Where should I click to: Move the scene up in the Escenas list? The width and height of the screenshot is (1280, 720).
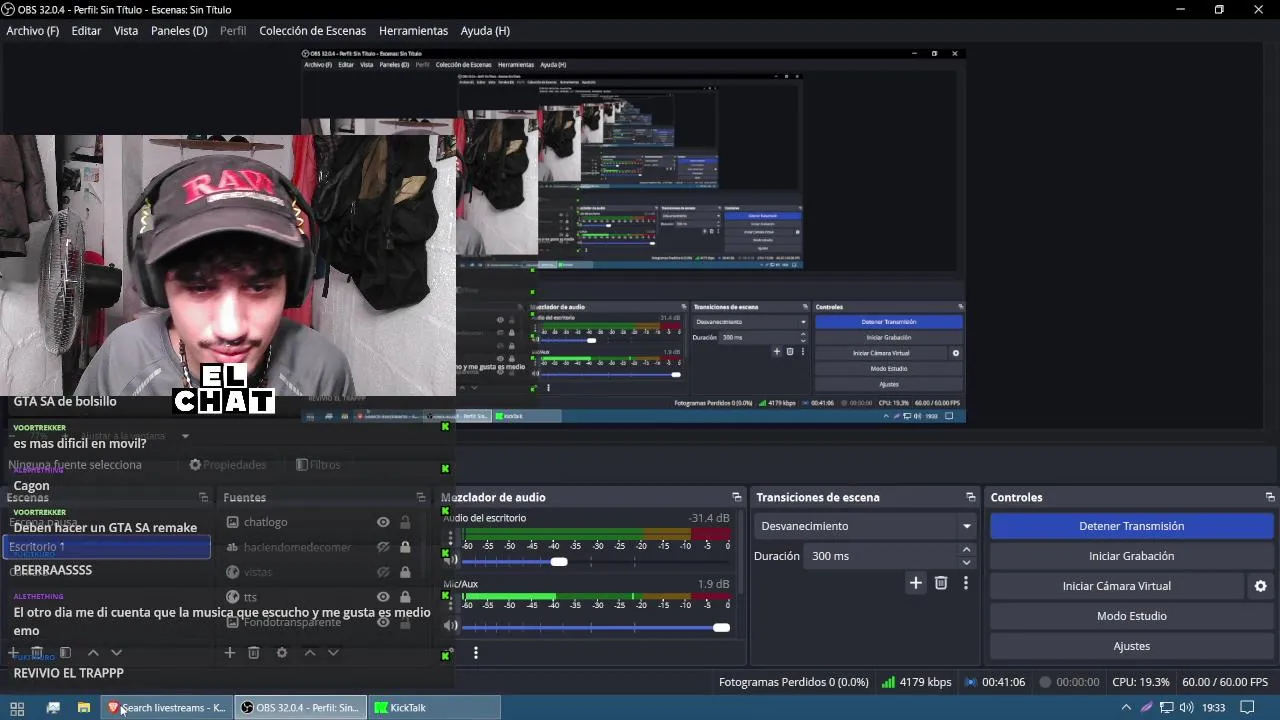(x=93, y=652)
